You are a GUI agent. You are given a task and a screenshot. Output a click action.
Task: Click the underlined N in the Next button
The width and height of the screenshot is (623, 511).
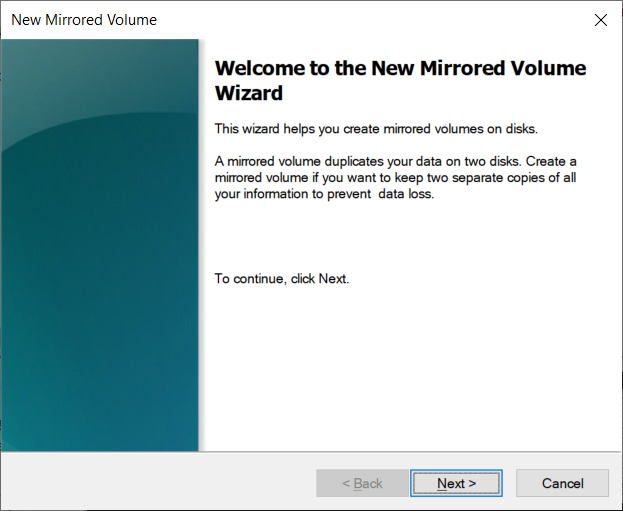tap(441, 484)
